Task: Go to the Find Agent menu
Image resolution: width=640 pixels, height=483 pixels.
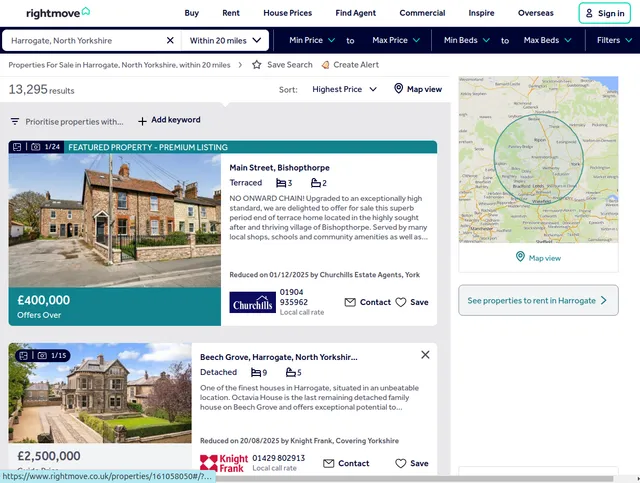Action: (355, 13)
